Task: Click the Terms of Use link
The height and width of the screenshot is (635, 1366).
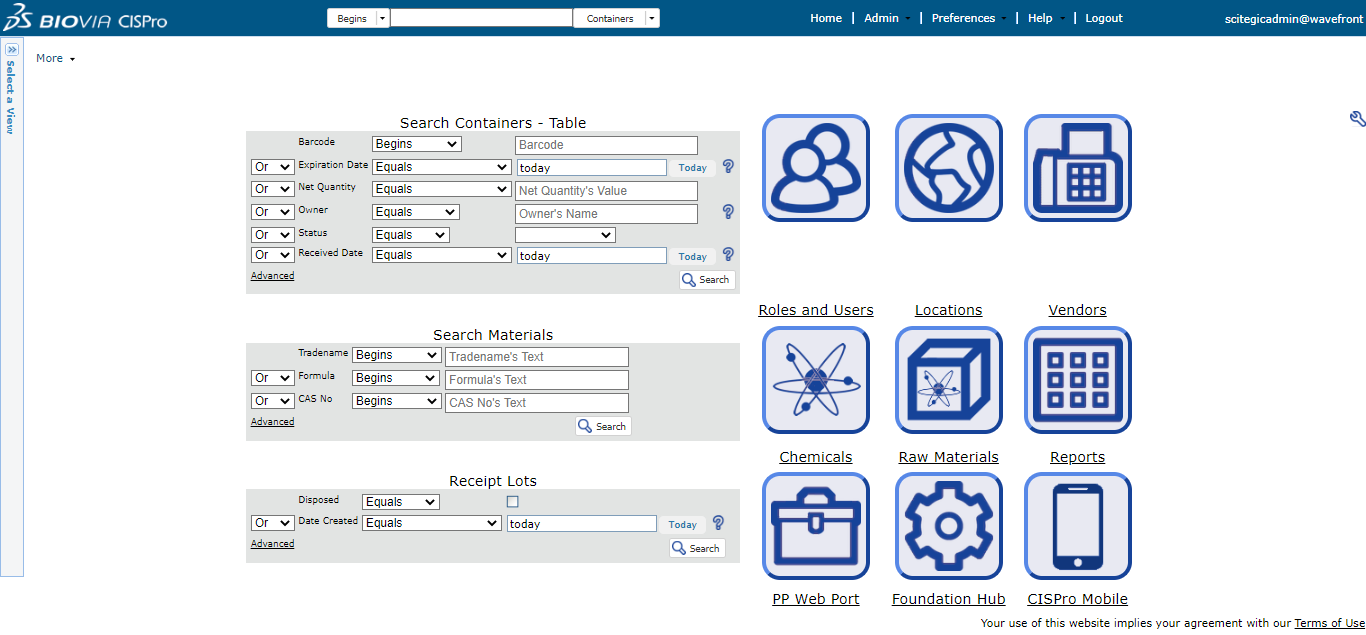Action: pos(1329,623)
